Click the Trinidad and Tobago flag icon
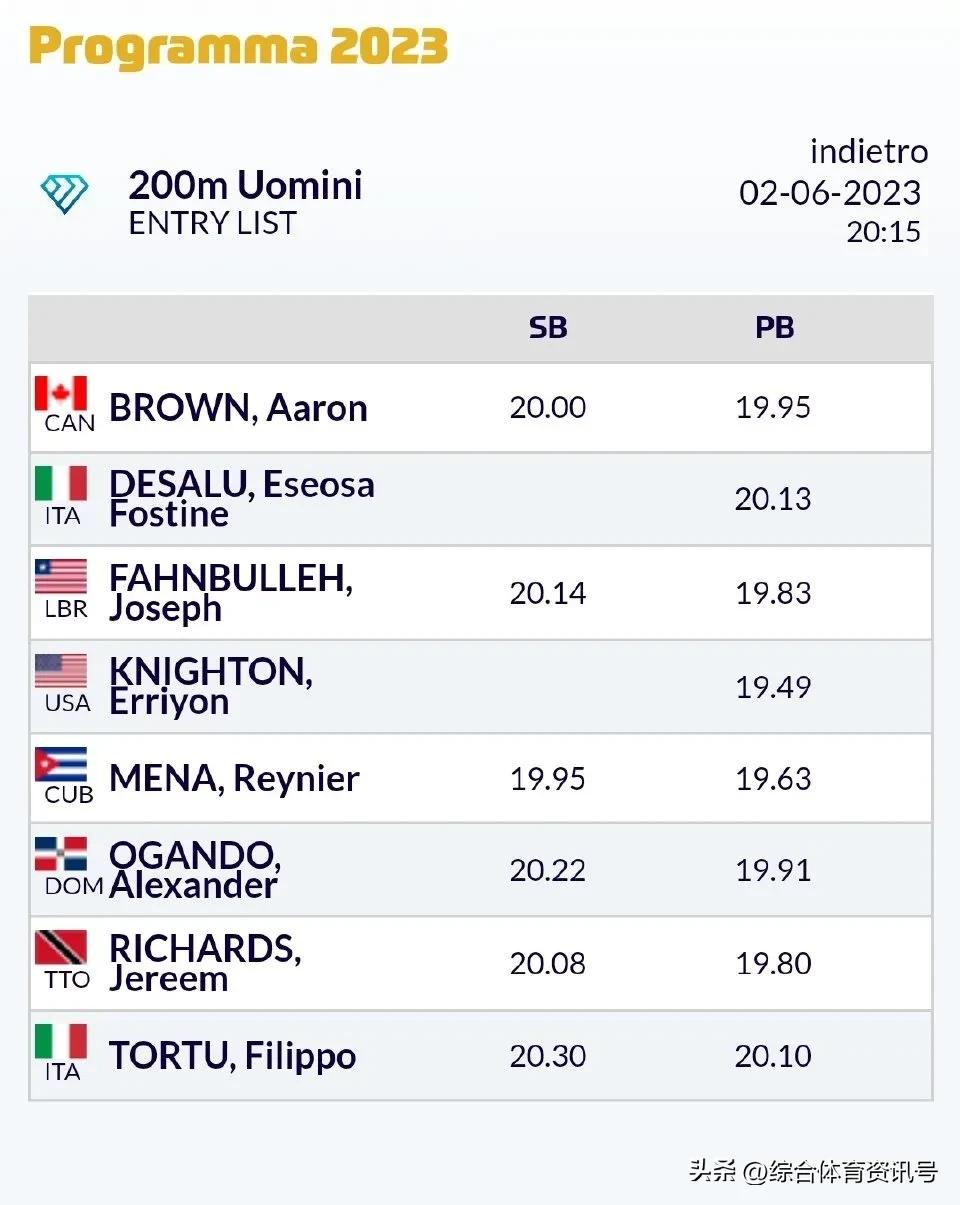This screenshot has height=1205, width=960. 61,948
